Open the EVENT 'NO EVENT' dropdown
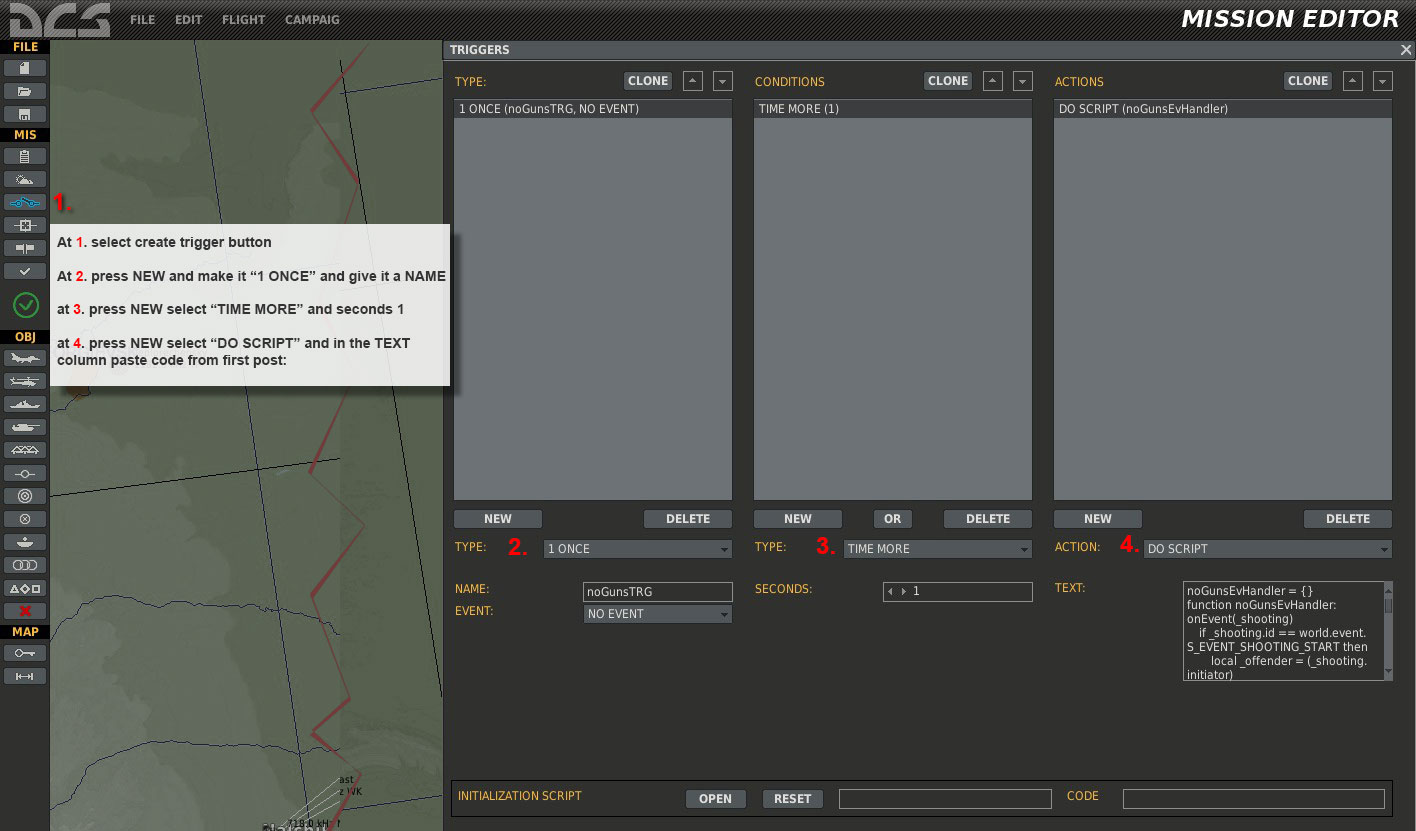The image size is (1416, 831). (658, 614)
